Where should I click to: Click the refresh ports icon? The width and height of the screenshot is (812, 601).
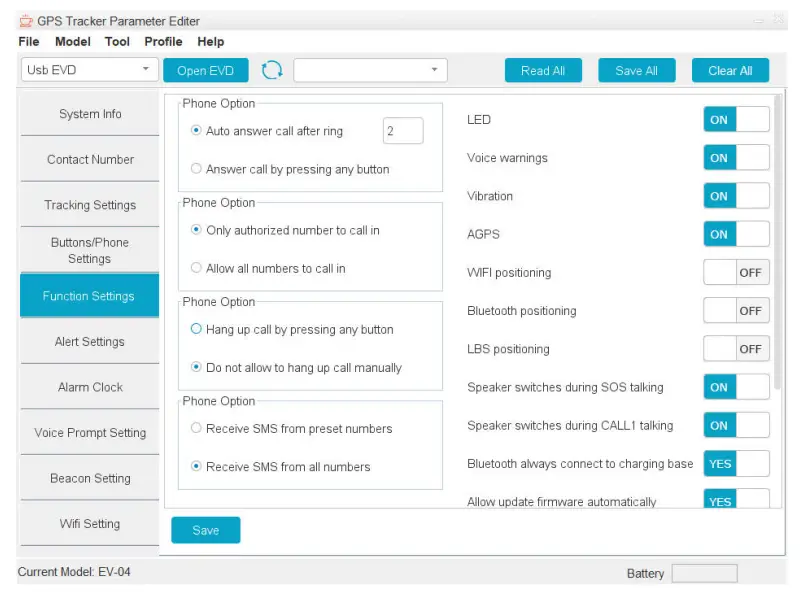[x=272, y=70]
